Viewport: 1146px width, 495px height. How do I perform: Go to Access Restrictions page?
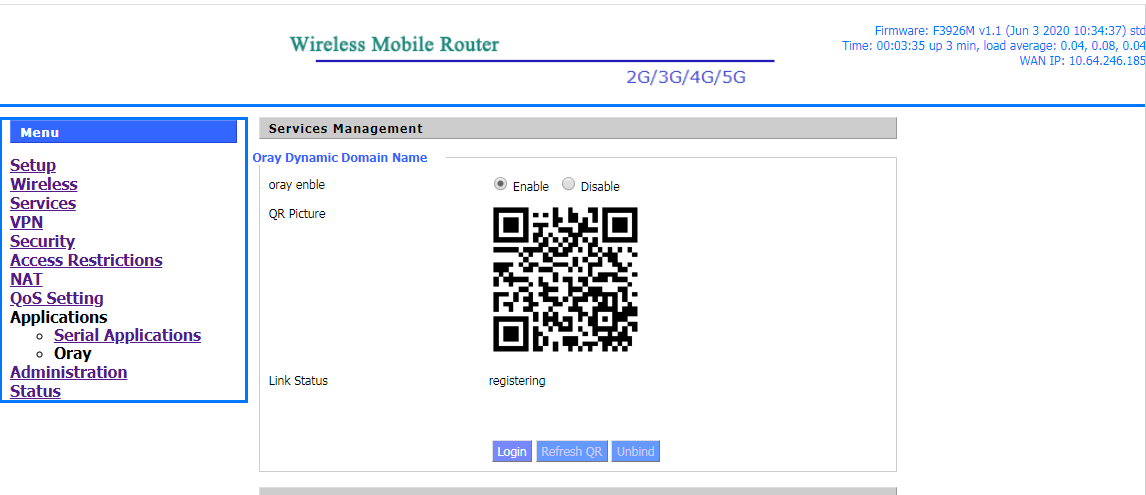86,260
